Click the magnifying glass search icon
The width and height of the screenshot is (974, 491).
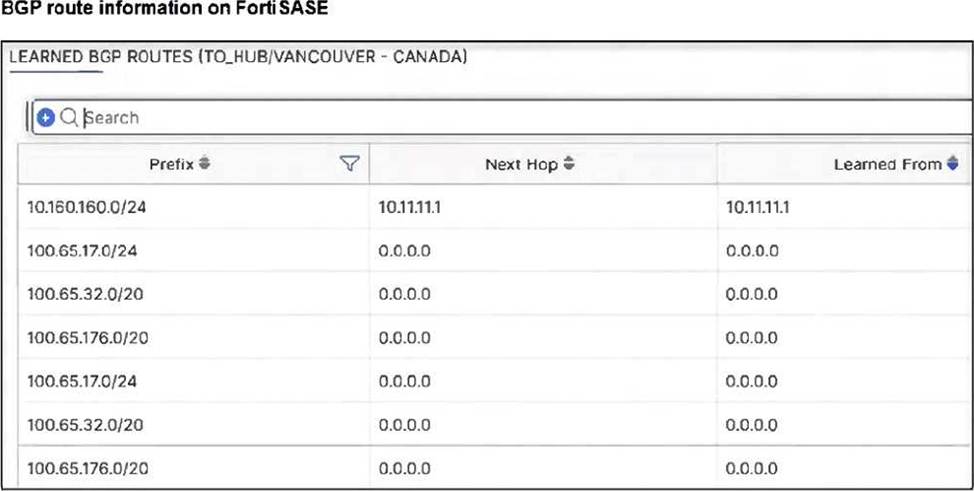click(x=69, y=117)
